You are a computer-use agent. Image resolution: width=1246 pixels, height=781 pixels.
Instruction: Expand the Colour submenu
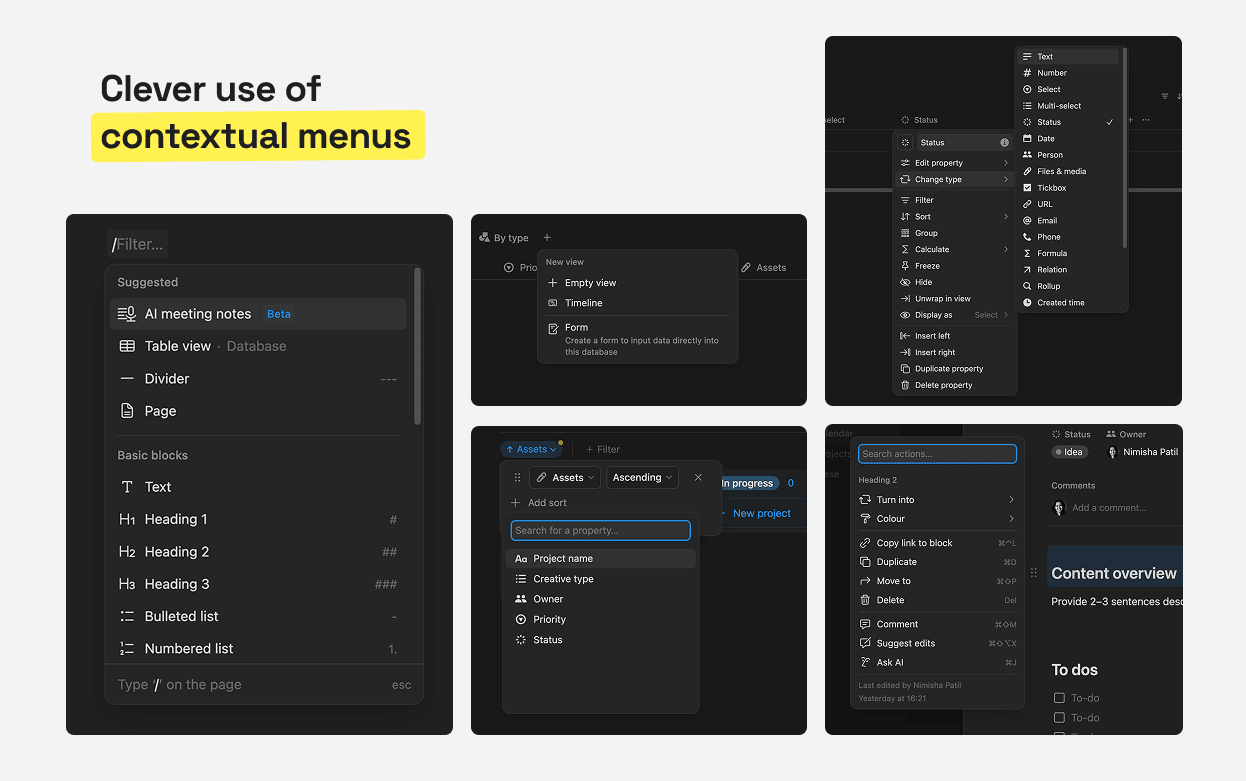937,519
